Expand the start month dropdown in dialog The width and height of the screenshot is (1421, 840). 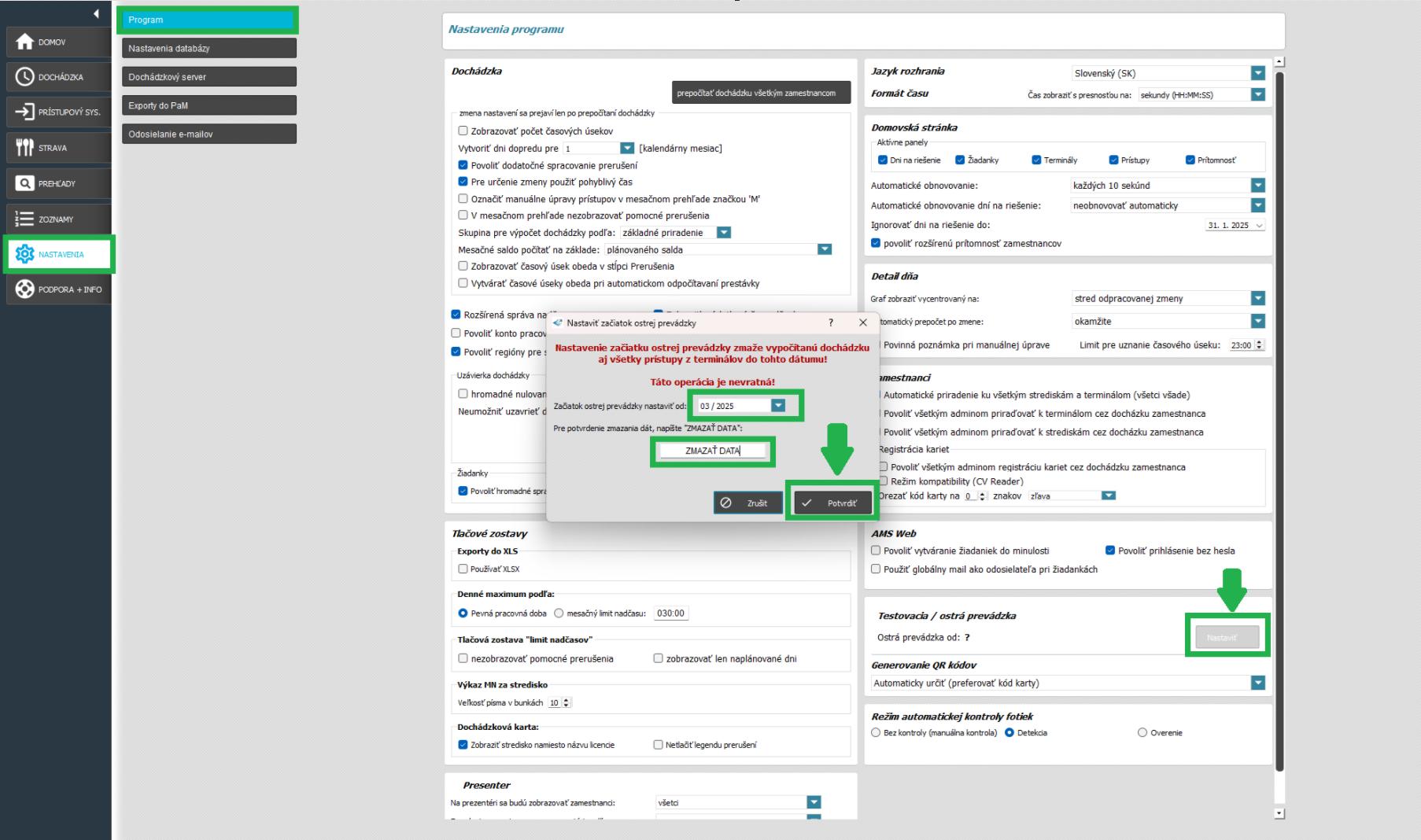(777, 406)
